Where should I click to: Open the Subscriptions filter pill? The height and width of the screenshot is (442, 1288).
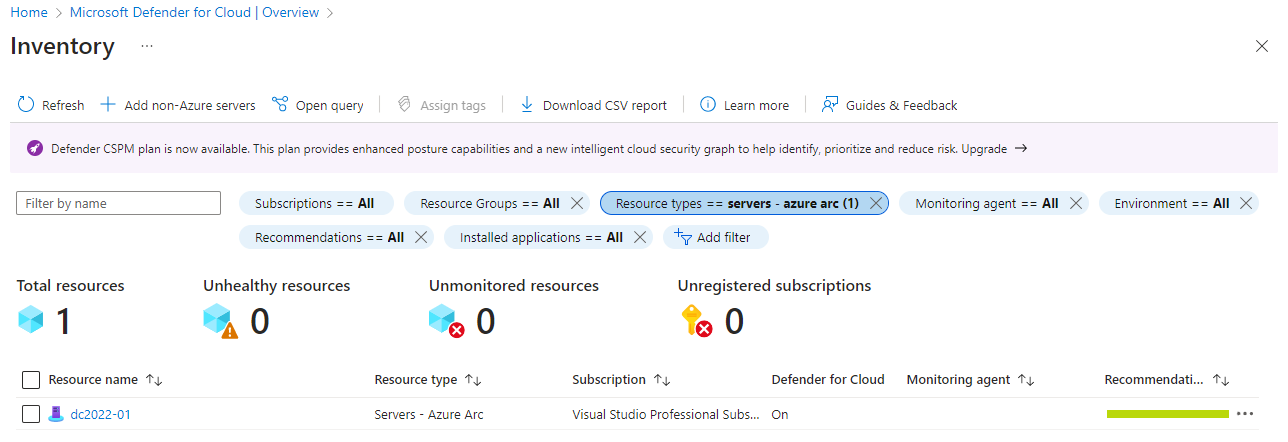315,203
